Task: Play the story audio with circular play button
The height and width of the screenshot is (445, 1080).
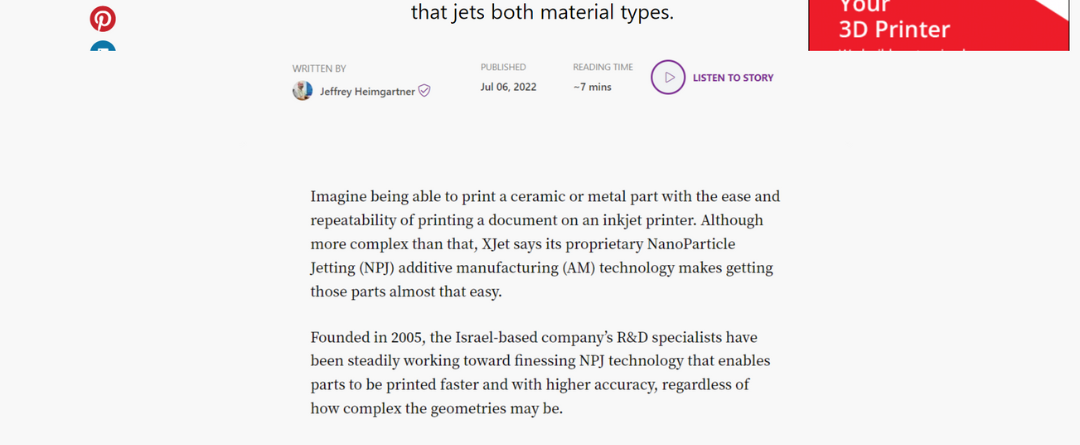Action: pyautogui.click(x=668, y=77)
